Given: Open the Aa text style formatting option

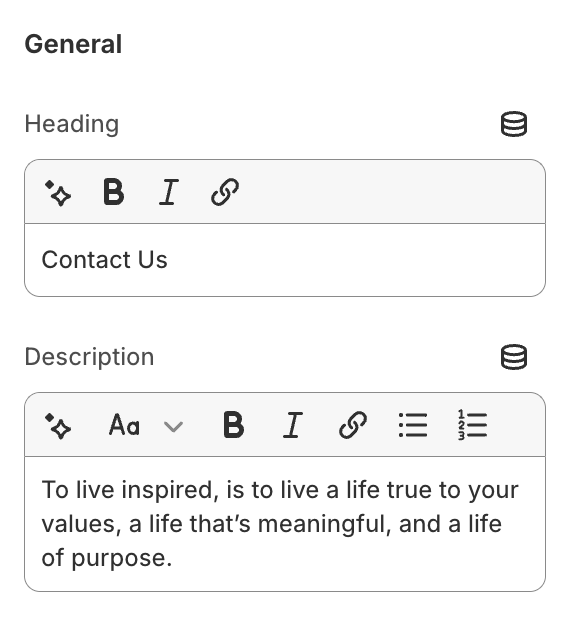Looking at the screenshot, I should (x=124, y=425).
